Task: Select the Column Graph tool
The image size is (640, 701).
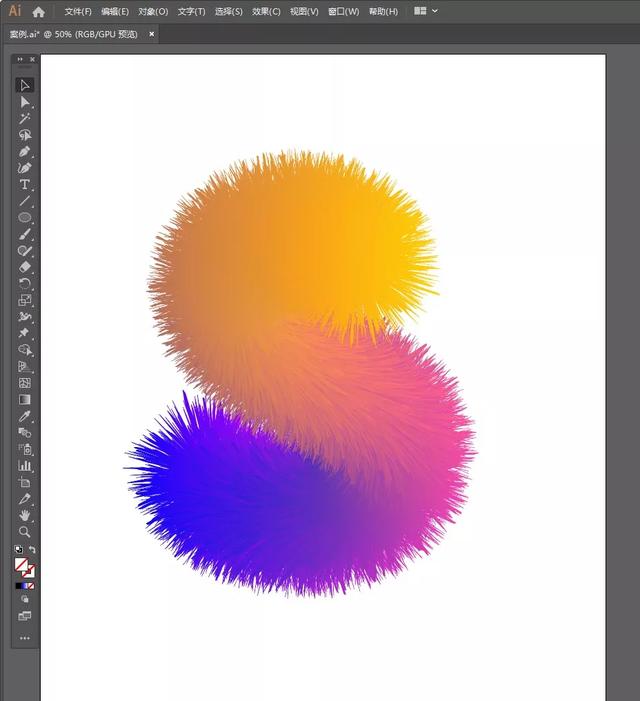Action: point(25,466)
